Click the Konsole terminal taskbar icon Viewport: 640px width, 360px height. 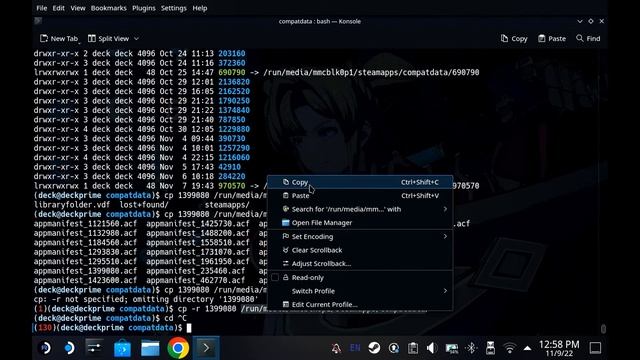click(x=206, y=348)
